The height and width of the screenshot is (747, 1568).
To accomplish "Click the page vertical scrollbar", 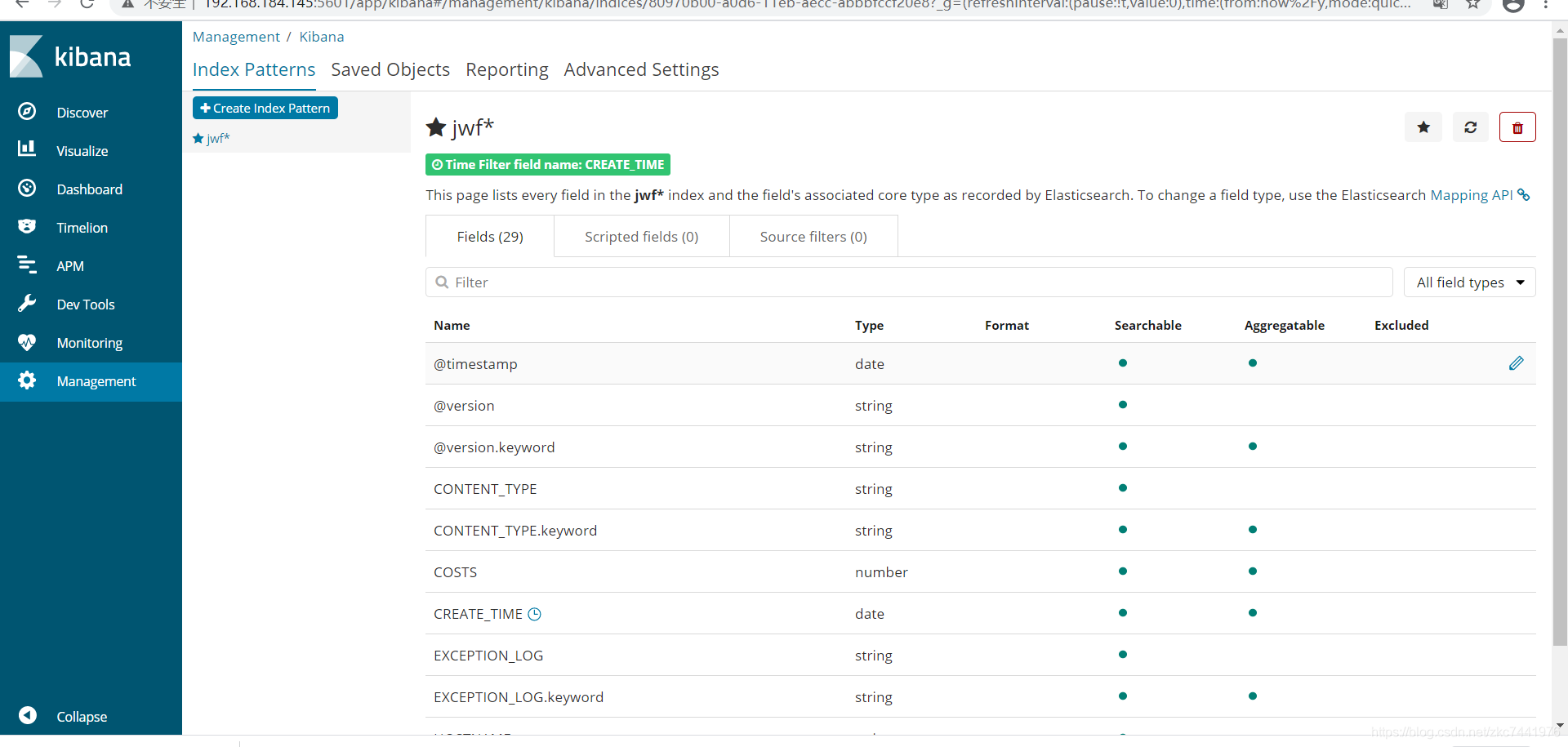I will coord(1560,343).
